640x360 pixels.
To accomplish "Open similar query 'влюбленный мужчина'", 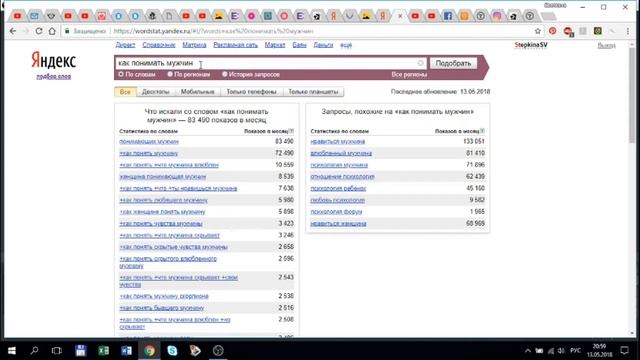I will coord(341,153).
